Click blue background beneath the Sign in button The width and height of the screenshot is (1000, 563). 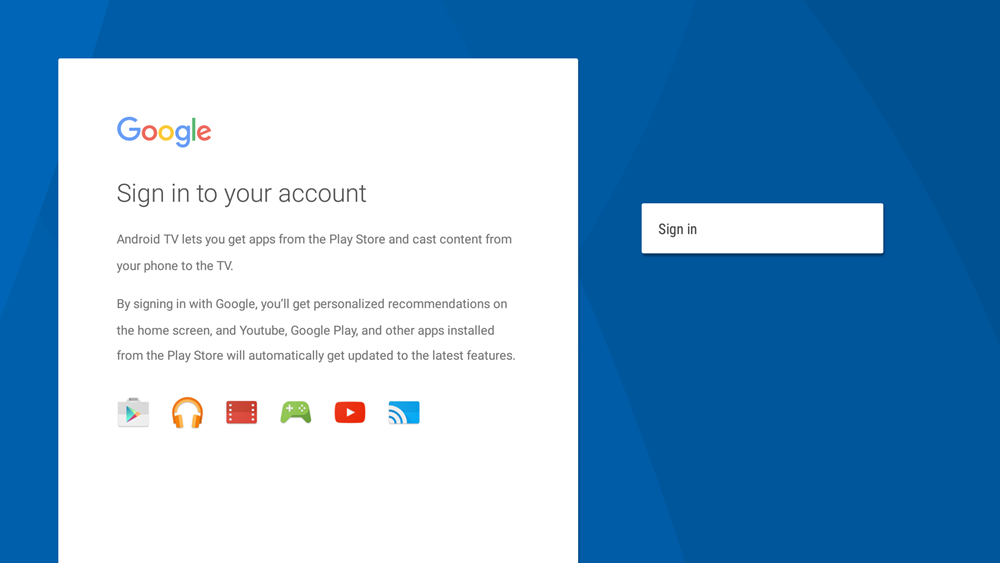click(762, 383)
